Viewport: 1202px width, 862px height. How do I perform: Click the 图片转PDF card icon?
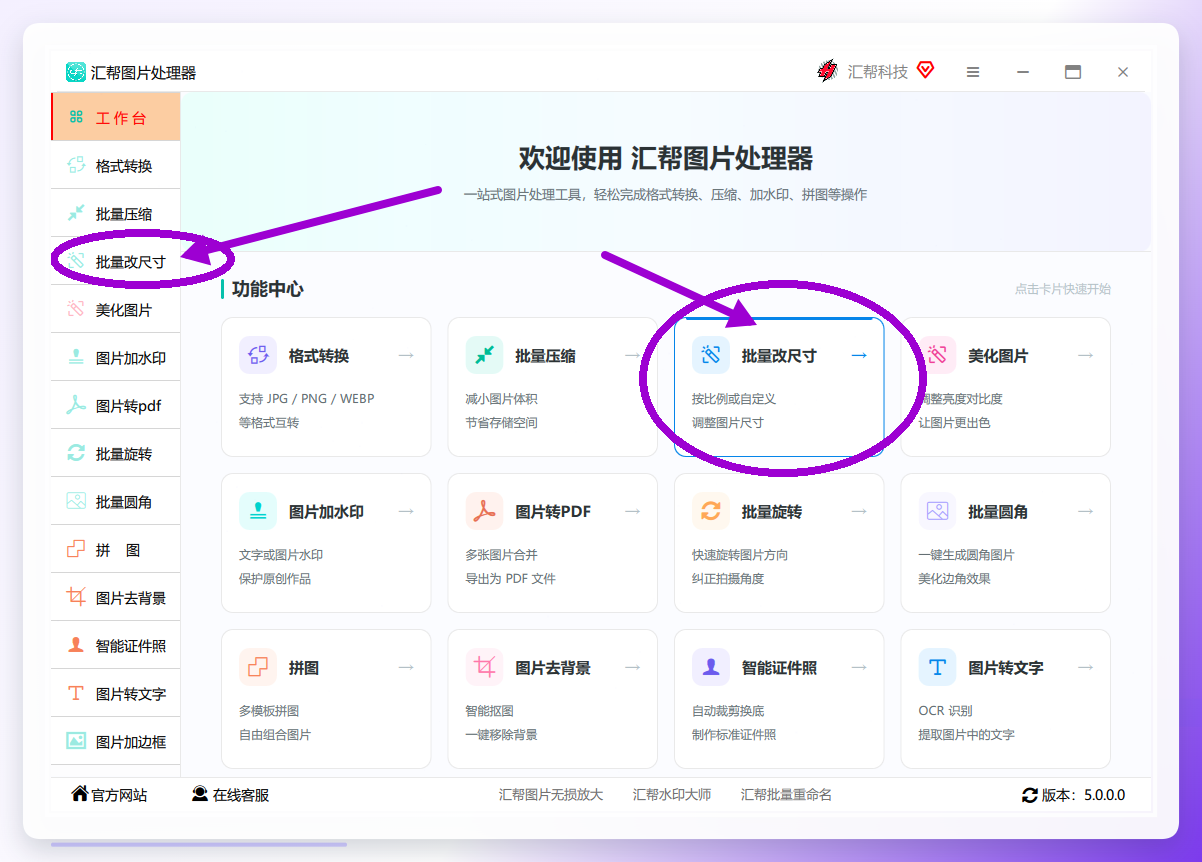pyautogui.click(x=484, y=511)
